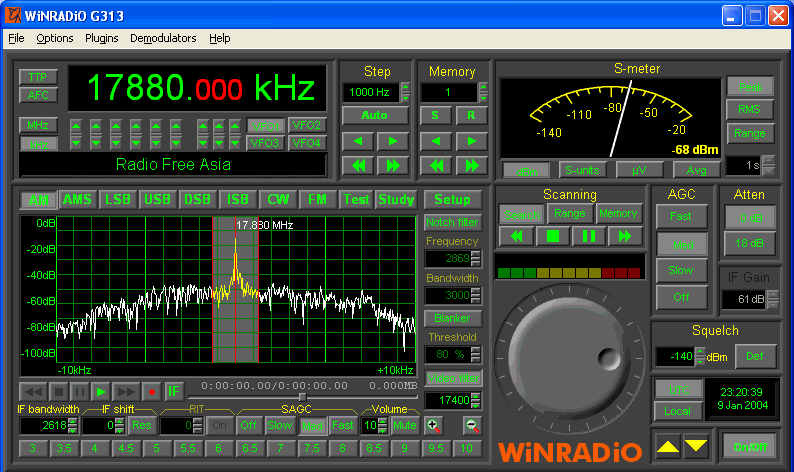The height and width of the screenshot is (472, 794).
Task: Click the yellow up arrow button
Action: pos(668,445)
